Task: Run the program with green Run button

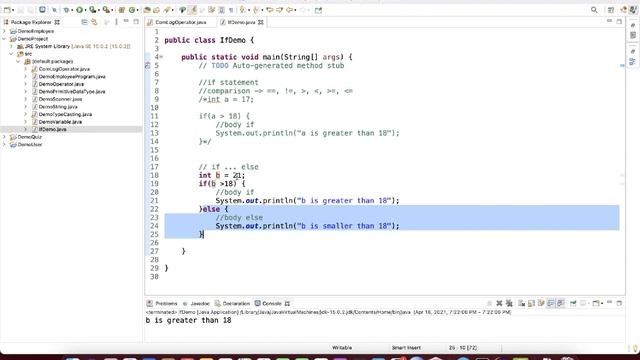Action: click(80, 10)
